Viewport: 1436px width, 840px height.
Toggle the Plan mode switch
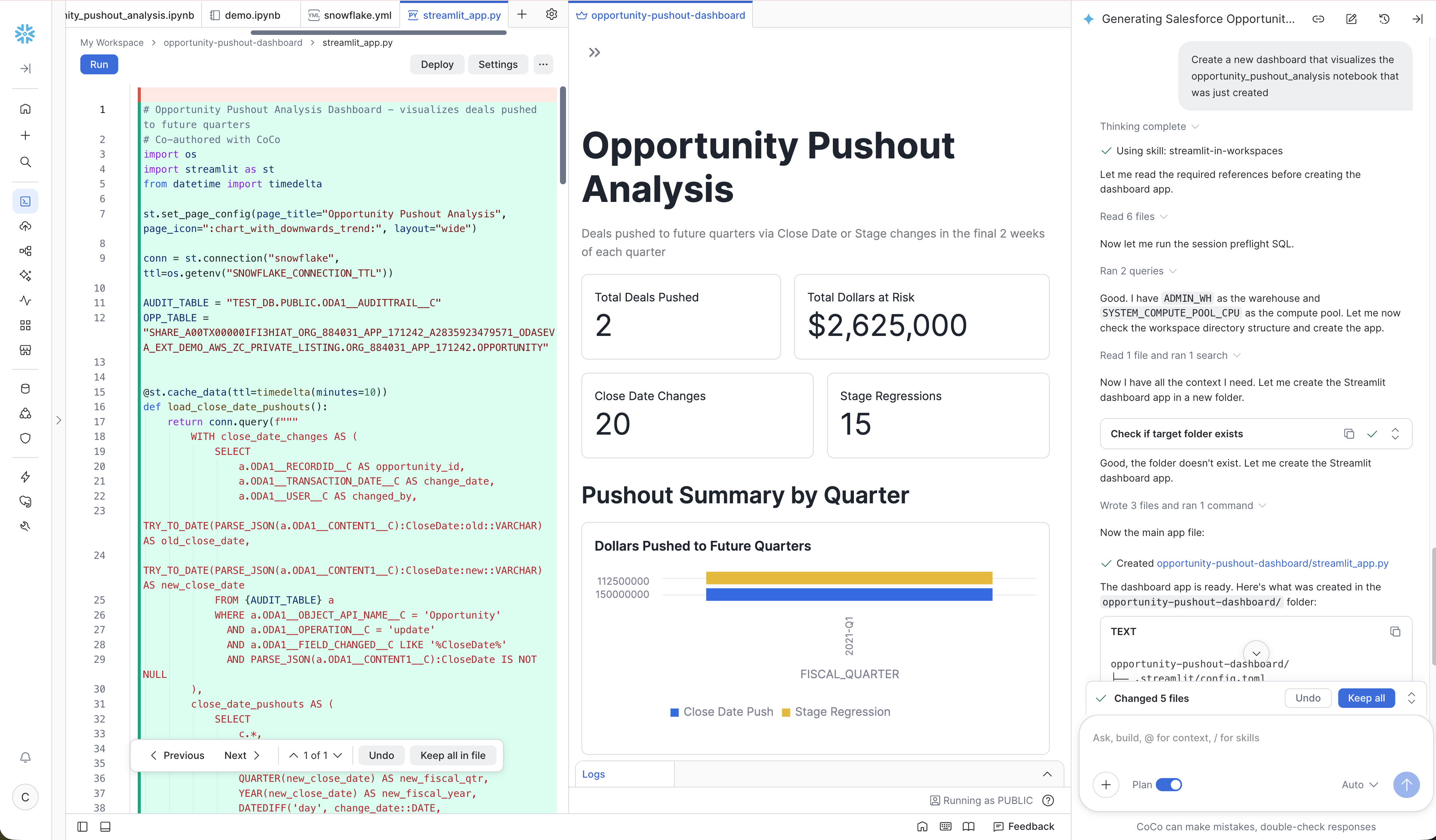tap(1169, 785)
